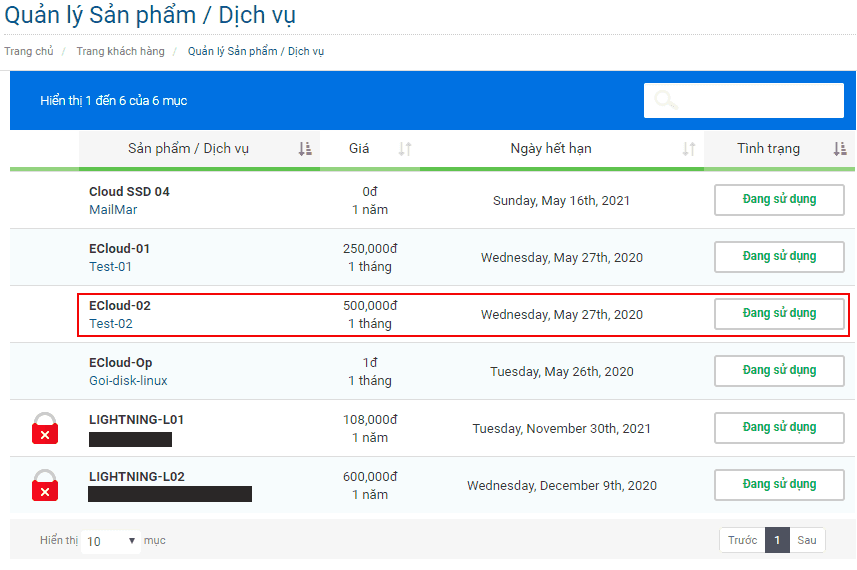Click Đang sử dụng button for ECloud-01

[x=779, y=257]
